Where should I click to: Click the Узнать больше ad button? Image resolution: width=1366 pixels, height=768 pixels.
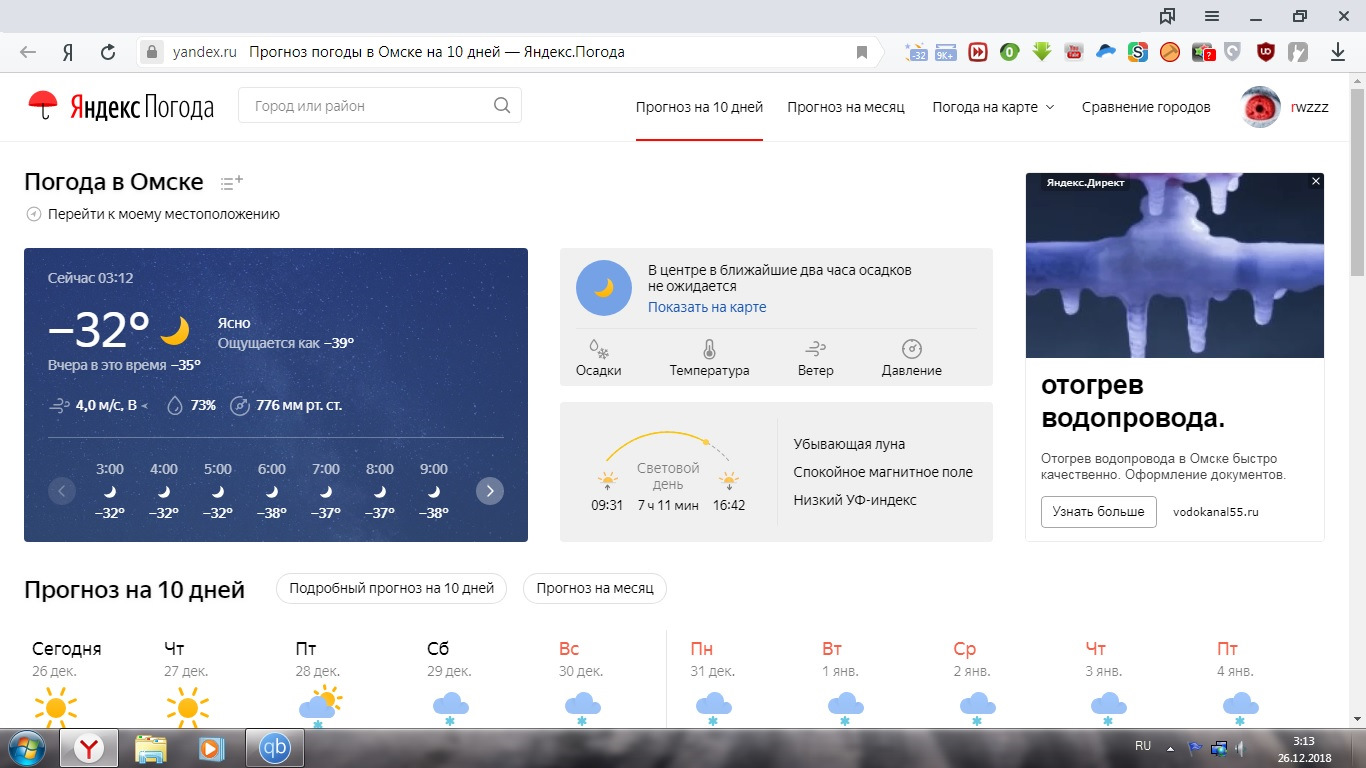pos(1099,512)
